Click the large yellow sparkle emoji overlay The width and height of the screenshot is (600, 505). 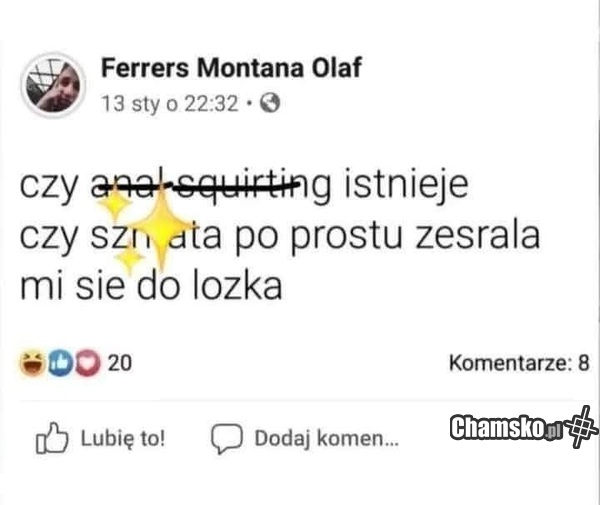[x=161, y=227]
